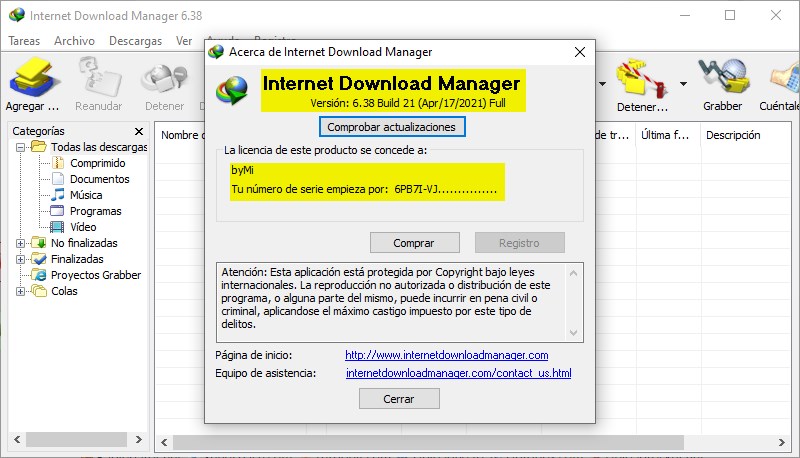Open the toolbar dropdown arrow beside the dialog edge
This screenshot has width=800, height=458.
point(603,84)
